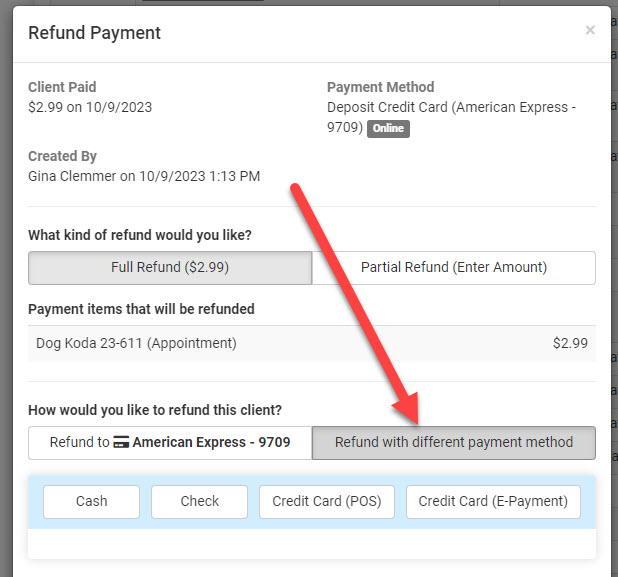Choose Credit Card (POS) refund method

327,502
